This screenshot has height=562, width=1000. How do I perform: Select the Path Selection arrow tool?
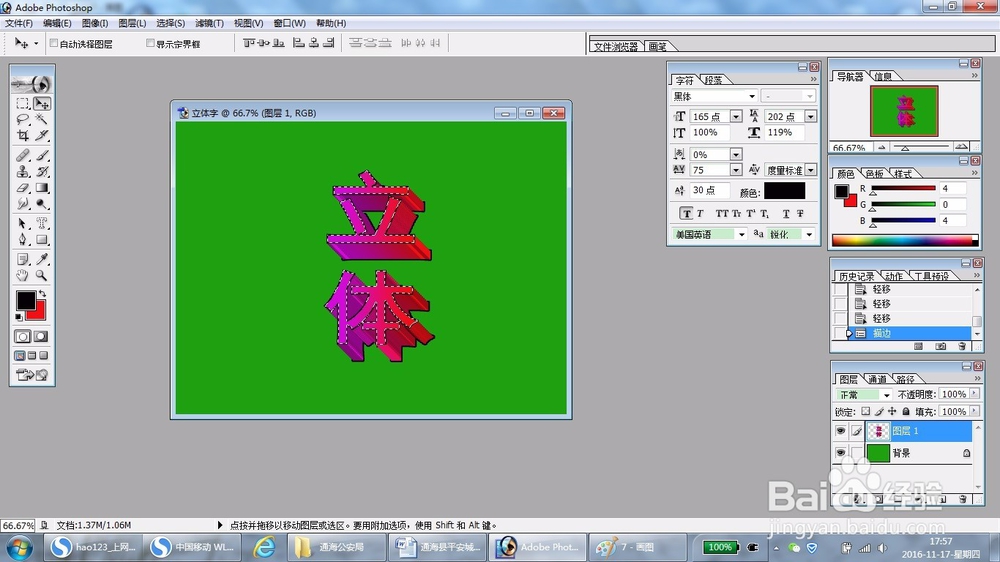click(x=23, y=223)
